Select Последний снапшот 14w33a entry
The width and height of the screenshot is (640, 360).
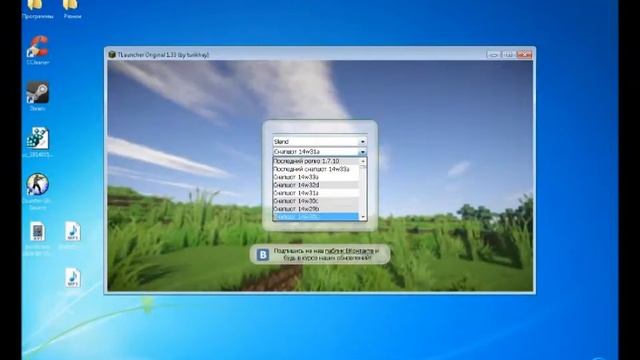tap(316, 169)
